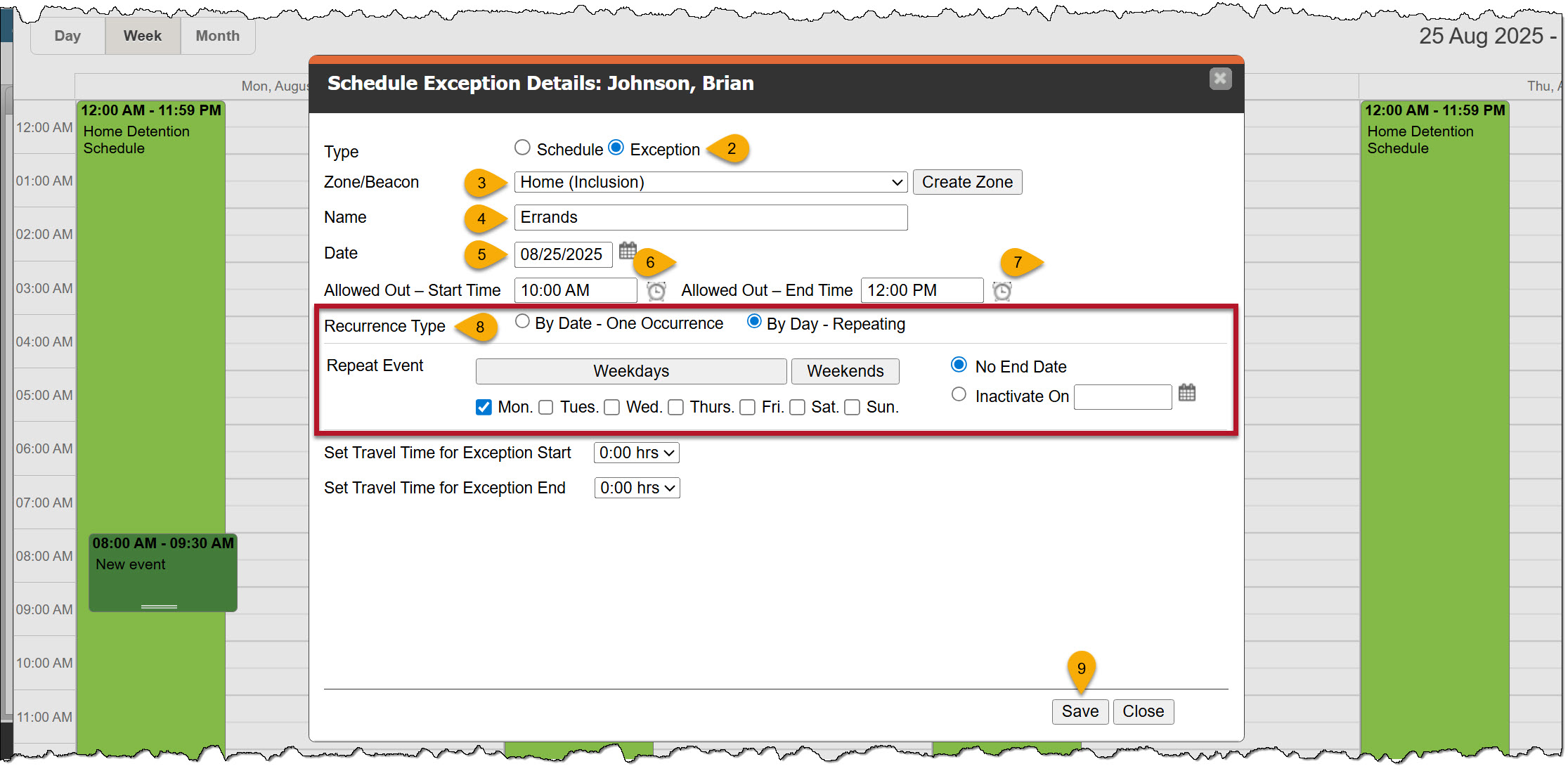Open the Inactivate On calendar icon
1568x771 pixels.
[1186, 393]
